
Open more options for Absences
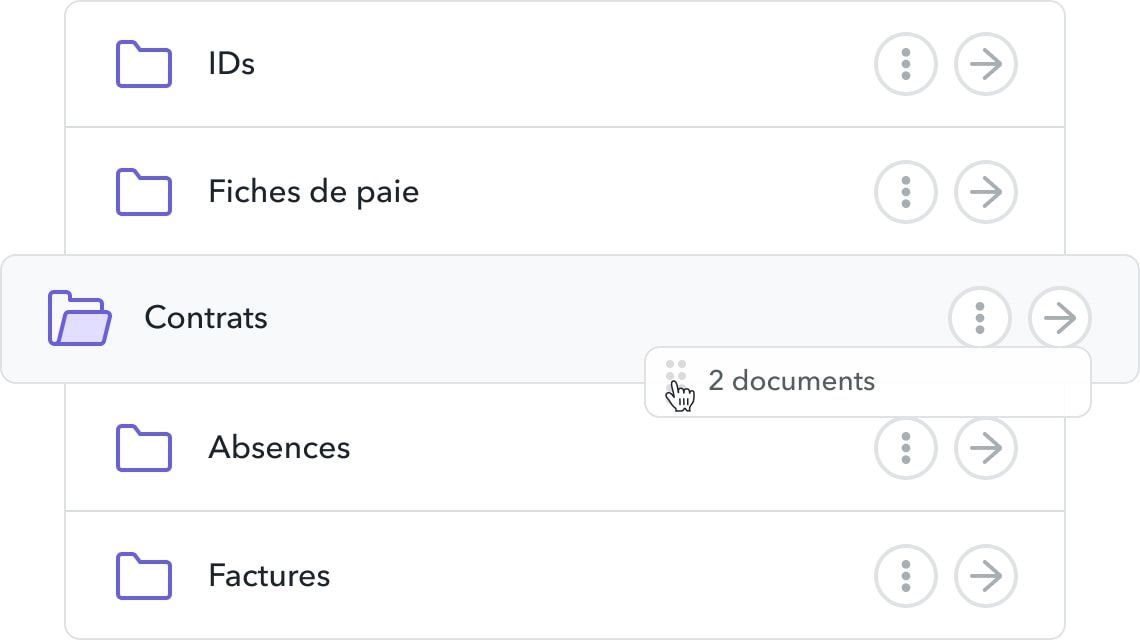(906, 447)
